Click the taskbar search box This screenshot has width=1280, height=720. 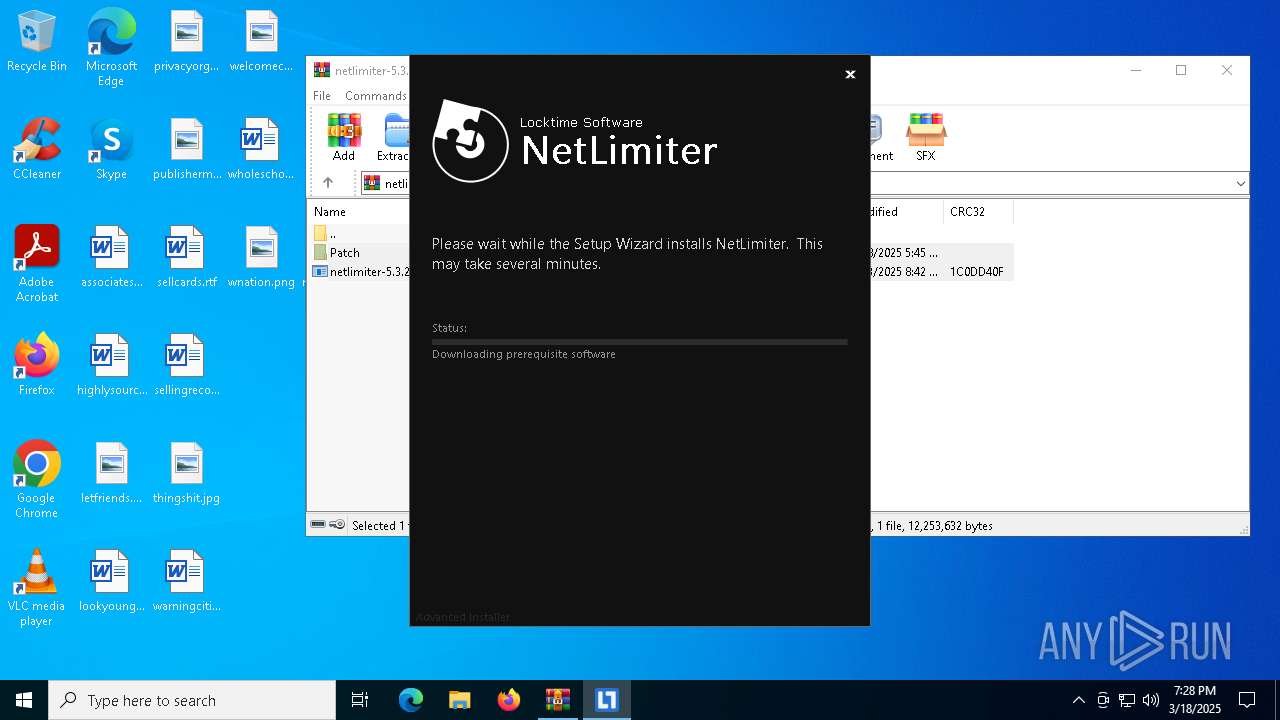coord(192,700)
